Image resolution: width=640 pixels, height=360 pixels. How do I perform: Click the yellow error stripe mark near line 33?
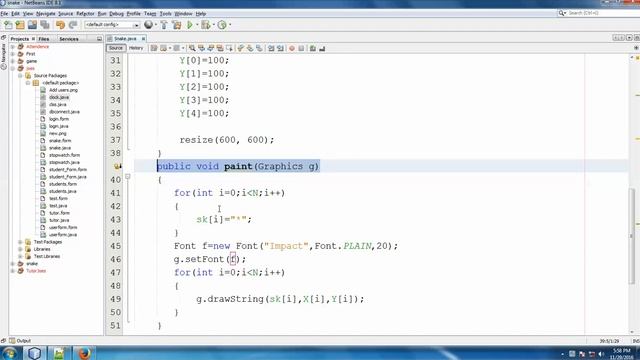637,96
